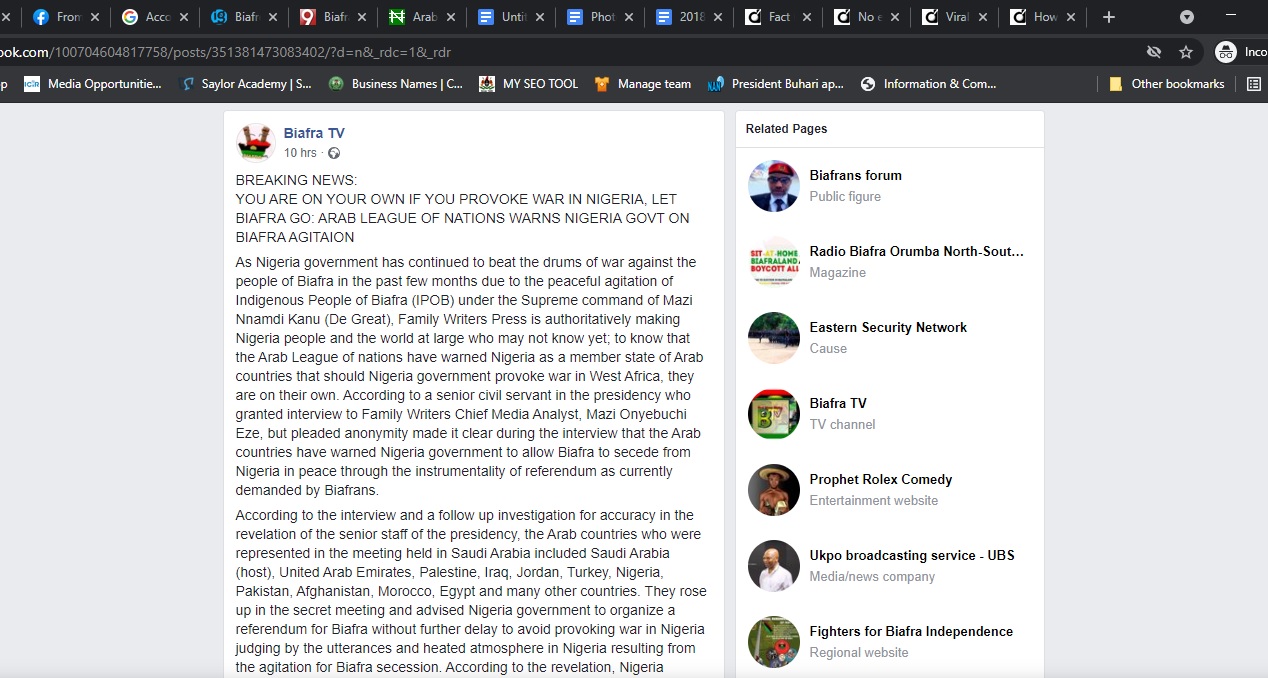Click the Biafrans forum profile picture

click(774, 186)
